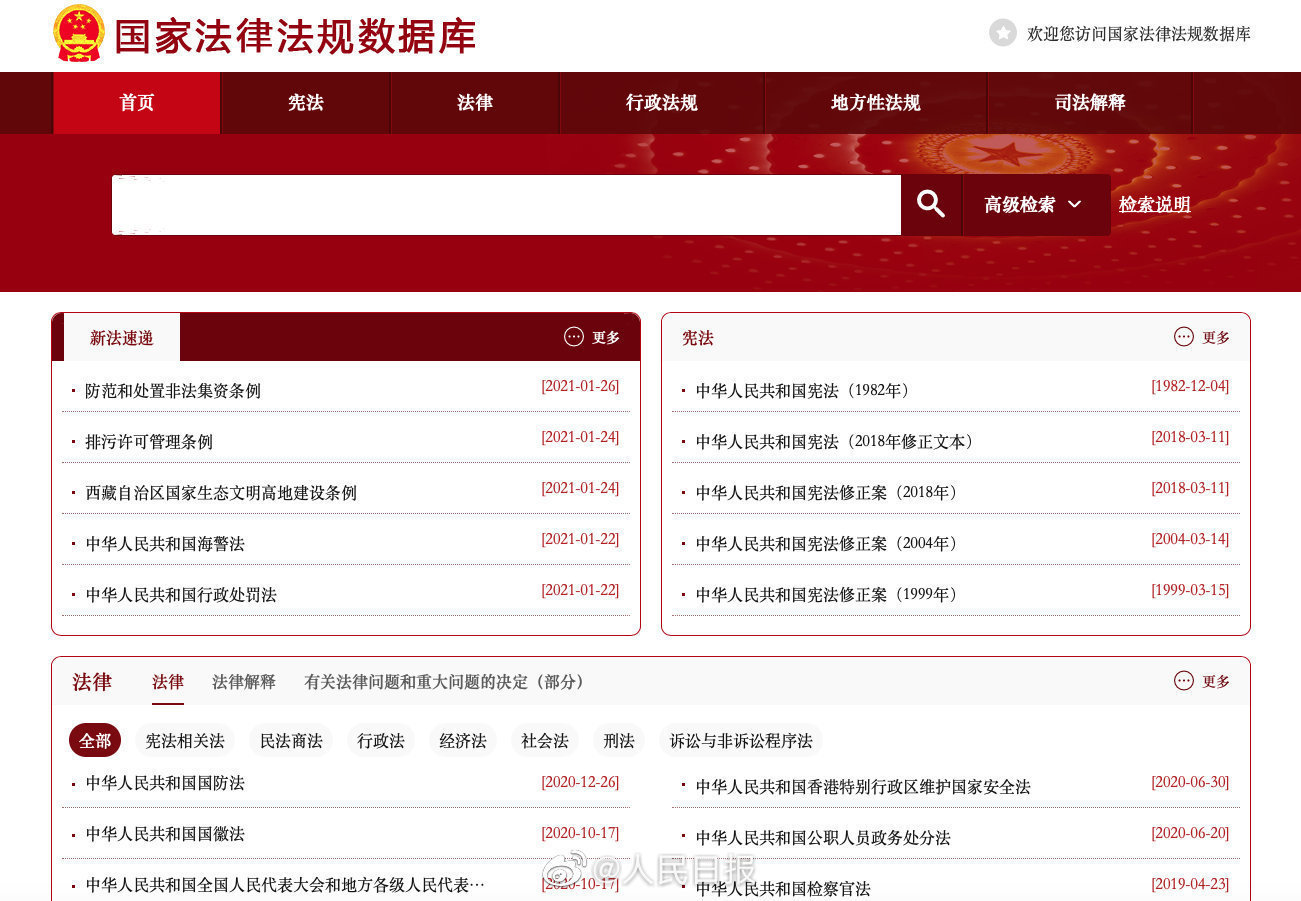Click the 更多 ellipsis icon in 法律 panel
The image size is (1301, 901).
point(1184,681)
